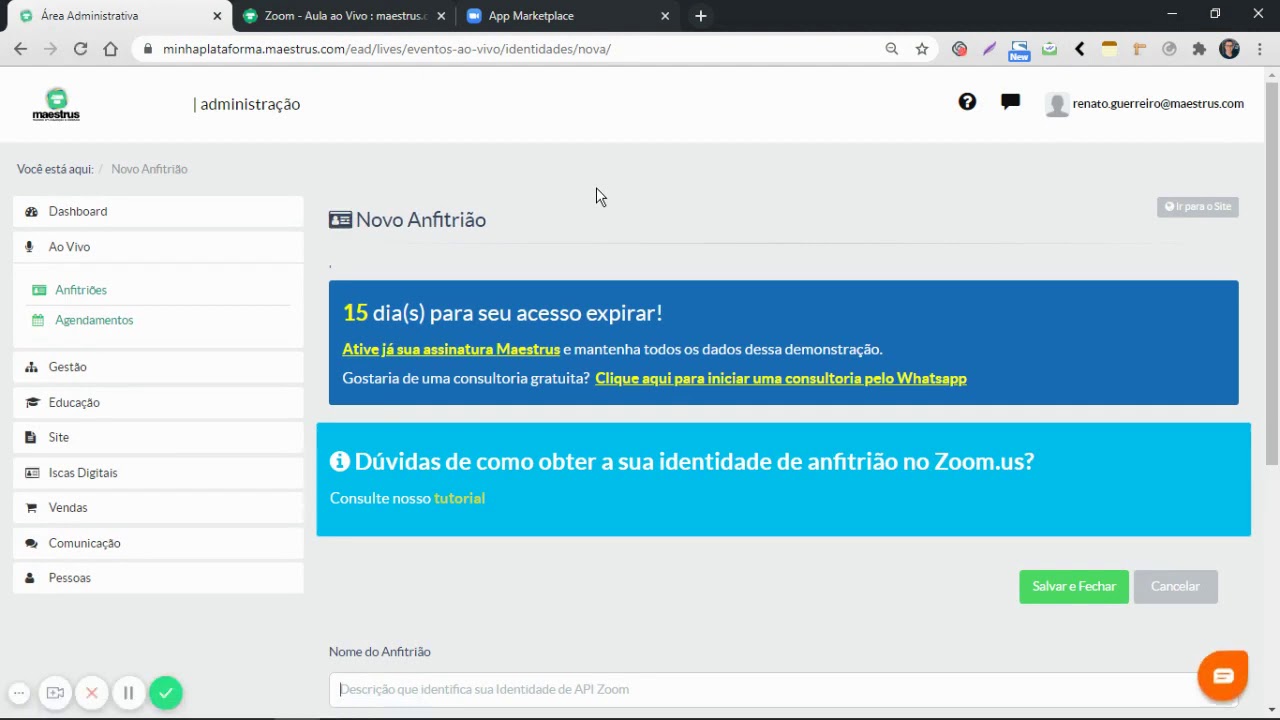Open Dashboard in the sidebar
Image resolution: width=1280 pixels, height=720 pixels.
[158, 211]
